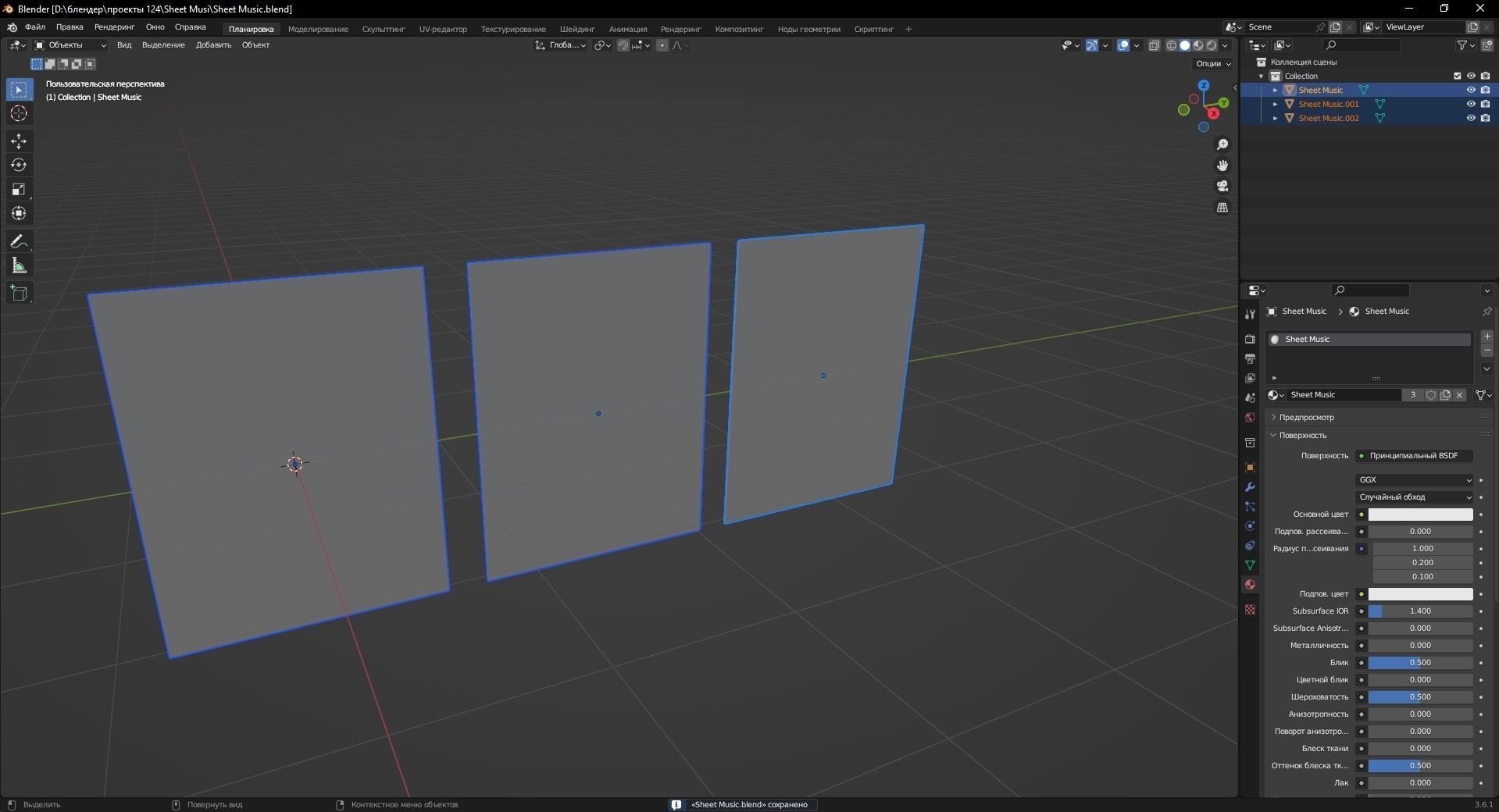Image resolution: width=1499 pixels, height=812 pixels.
Task: Click the Принципиальный BSDF surface button
Action: (x=1414, y=456)
